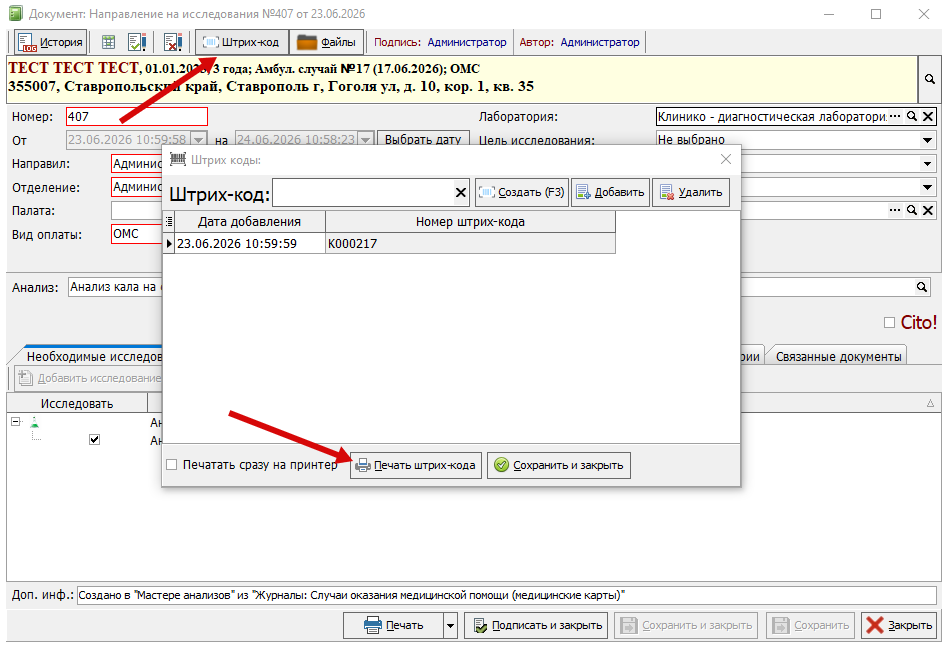Click the magnifier icon beside patient info
The width and height of the screenshot is (946, 645).
[x=930, y=79]
